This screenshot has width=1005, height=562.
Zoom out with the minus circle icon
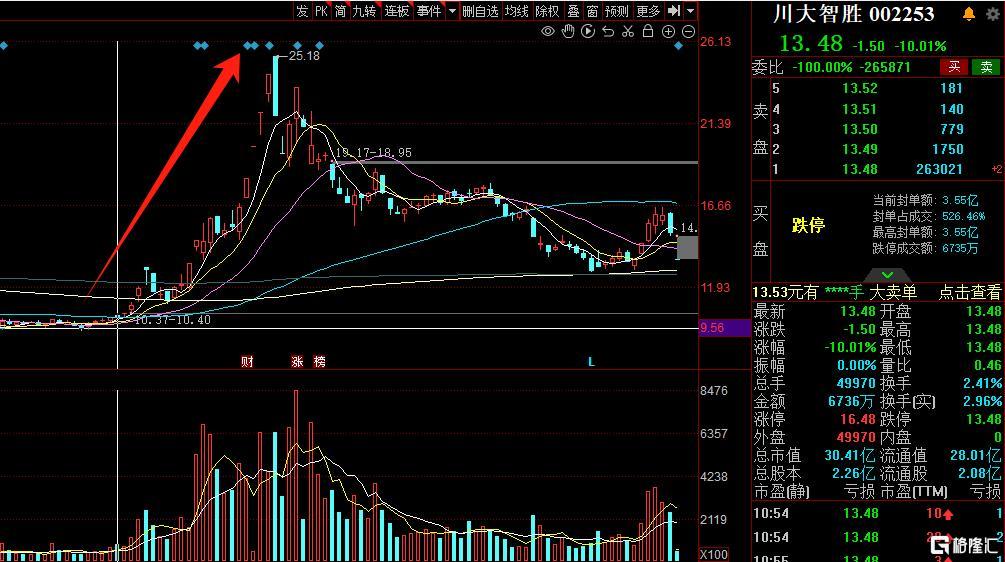[x=688, y=31]
